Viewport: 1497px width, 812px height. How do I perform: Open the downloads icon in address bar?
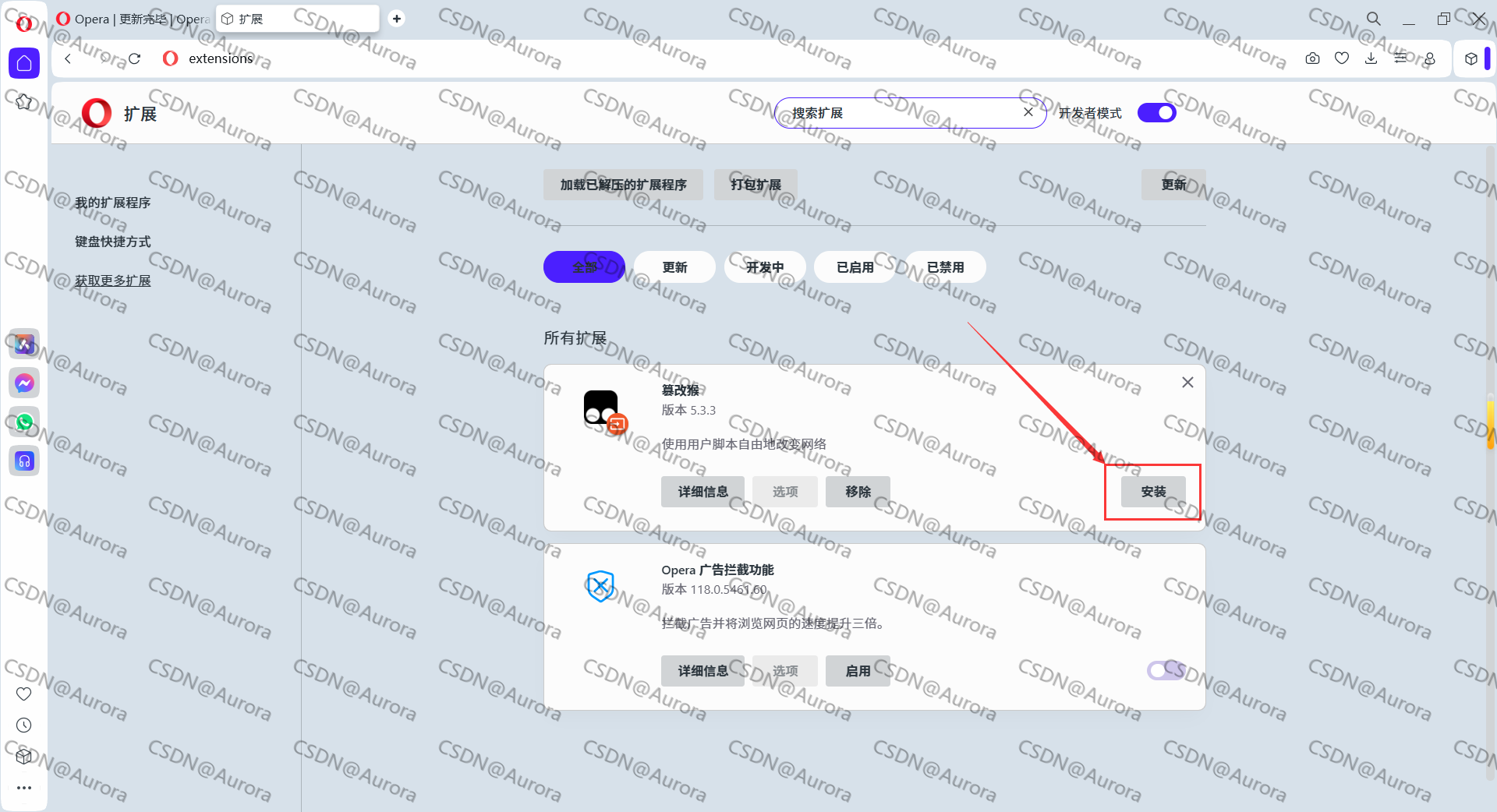pos(1371,58)
